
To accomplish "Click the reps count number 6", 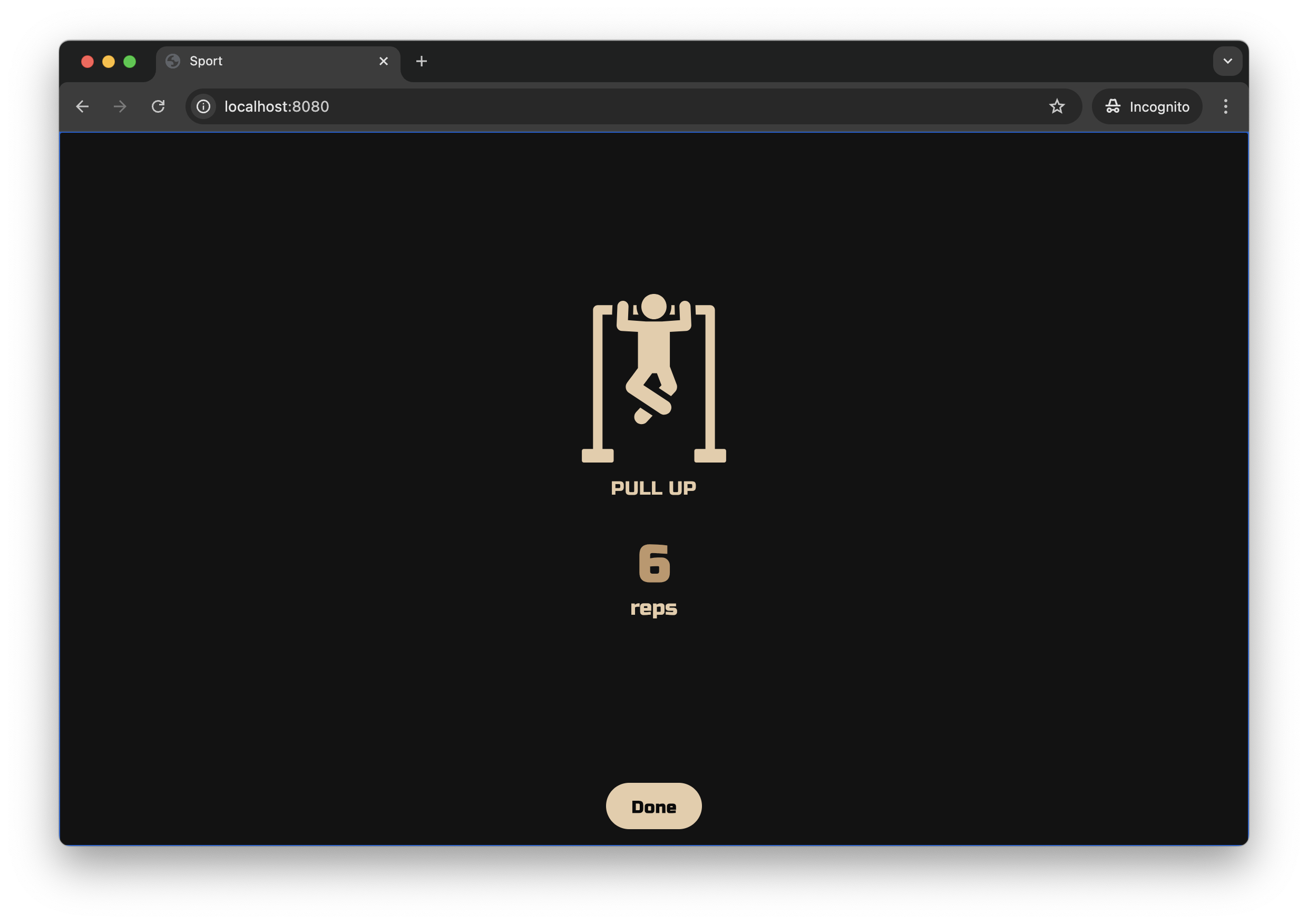I will pyautogui.click(x=653, y=563).
